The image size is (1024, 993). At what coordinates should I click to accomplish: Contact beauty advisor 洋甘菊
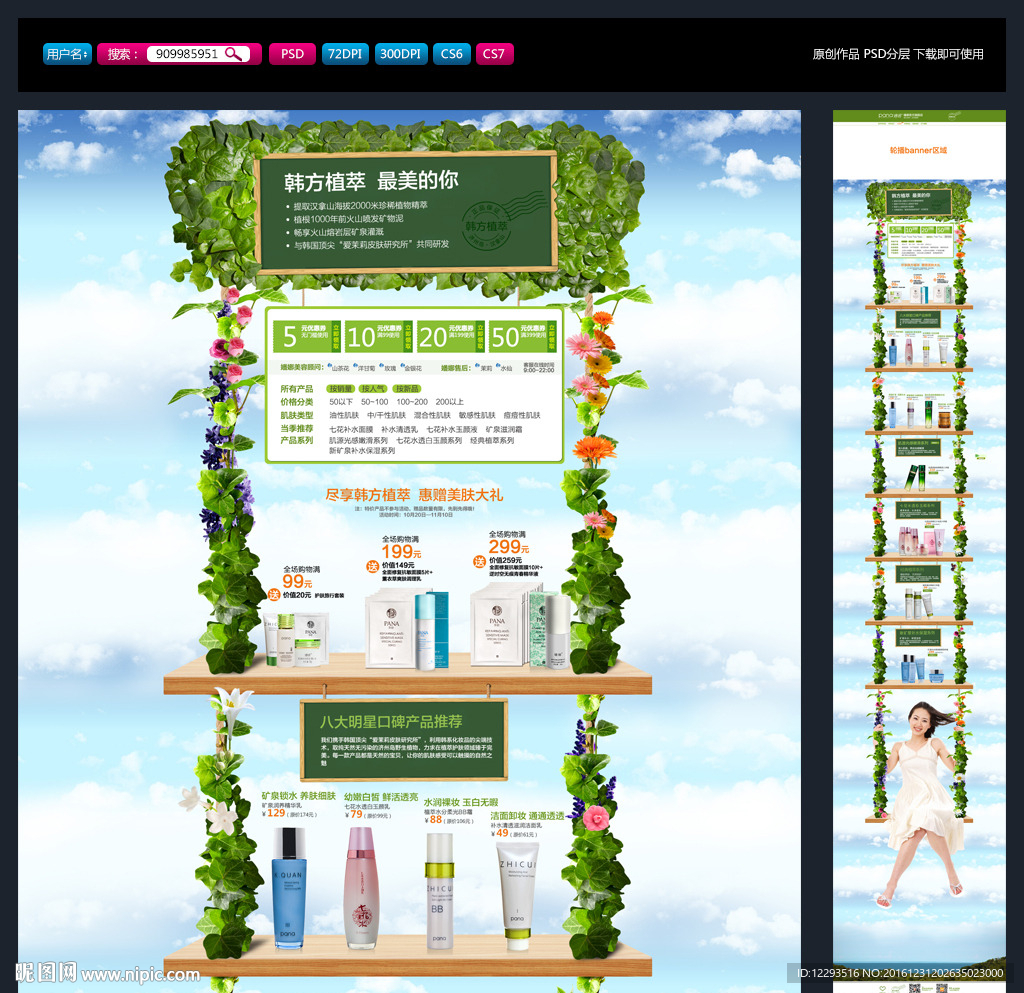pyautogui.click(x=364, y=368)
